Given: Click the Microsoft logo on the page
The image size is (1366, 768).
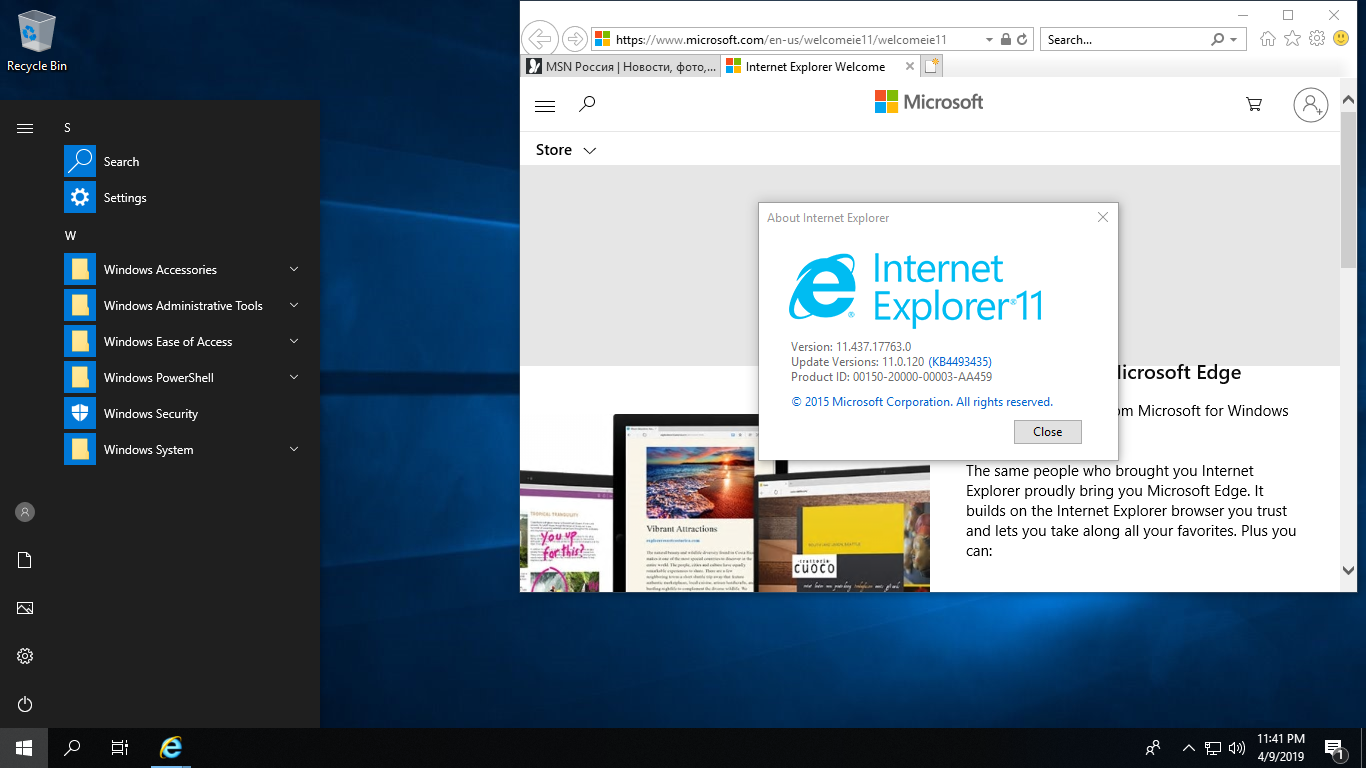Looking at the screenshot, I should [929, 102].
